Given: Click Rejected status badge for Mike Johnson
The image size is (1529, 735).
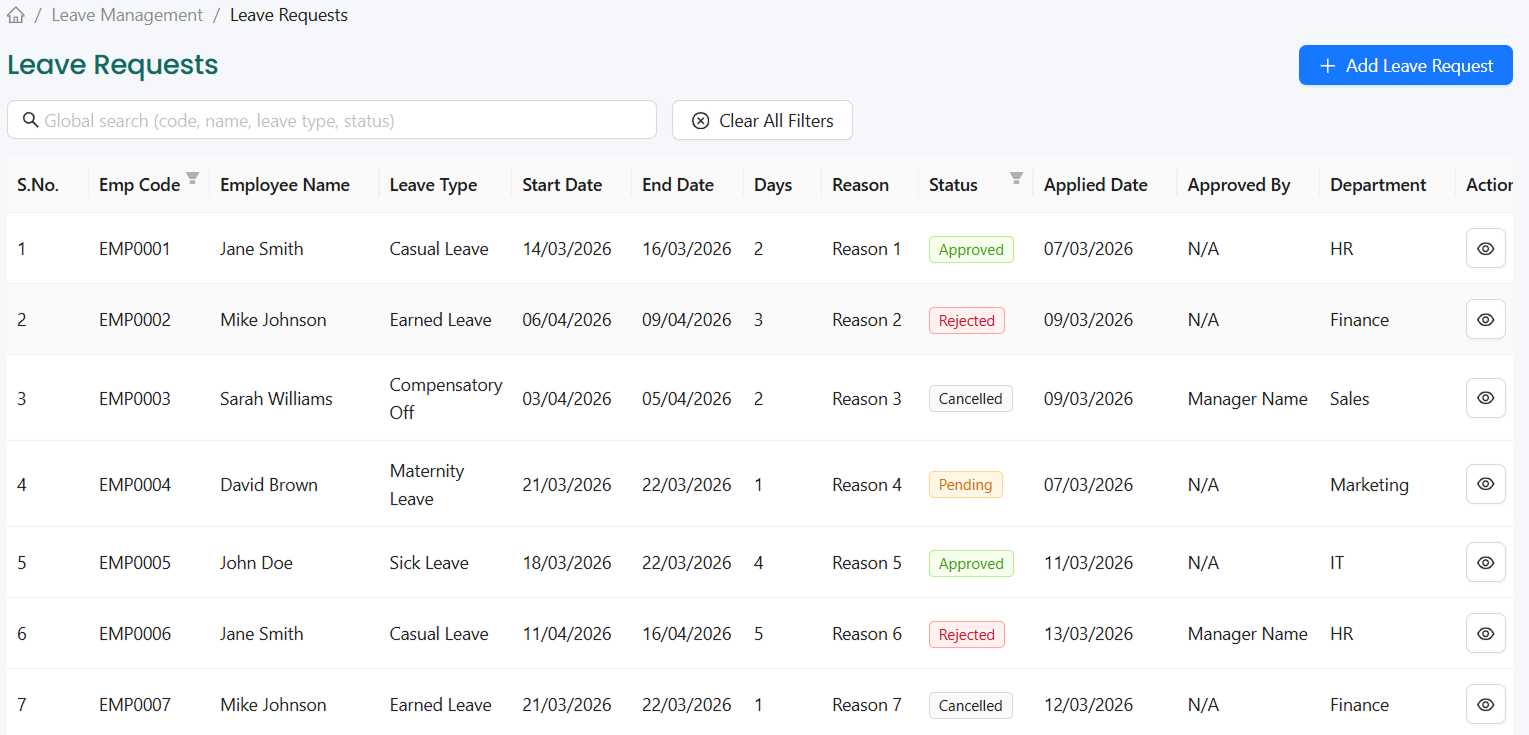Looking at the screenshot, I should coord(966,321).
